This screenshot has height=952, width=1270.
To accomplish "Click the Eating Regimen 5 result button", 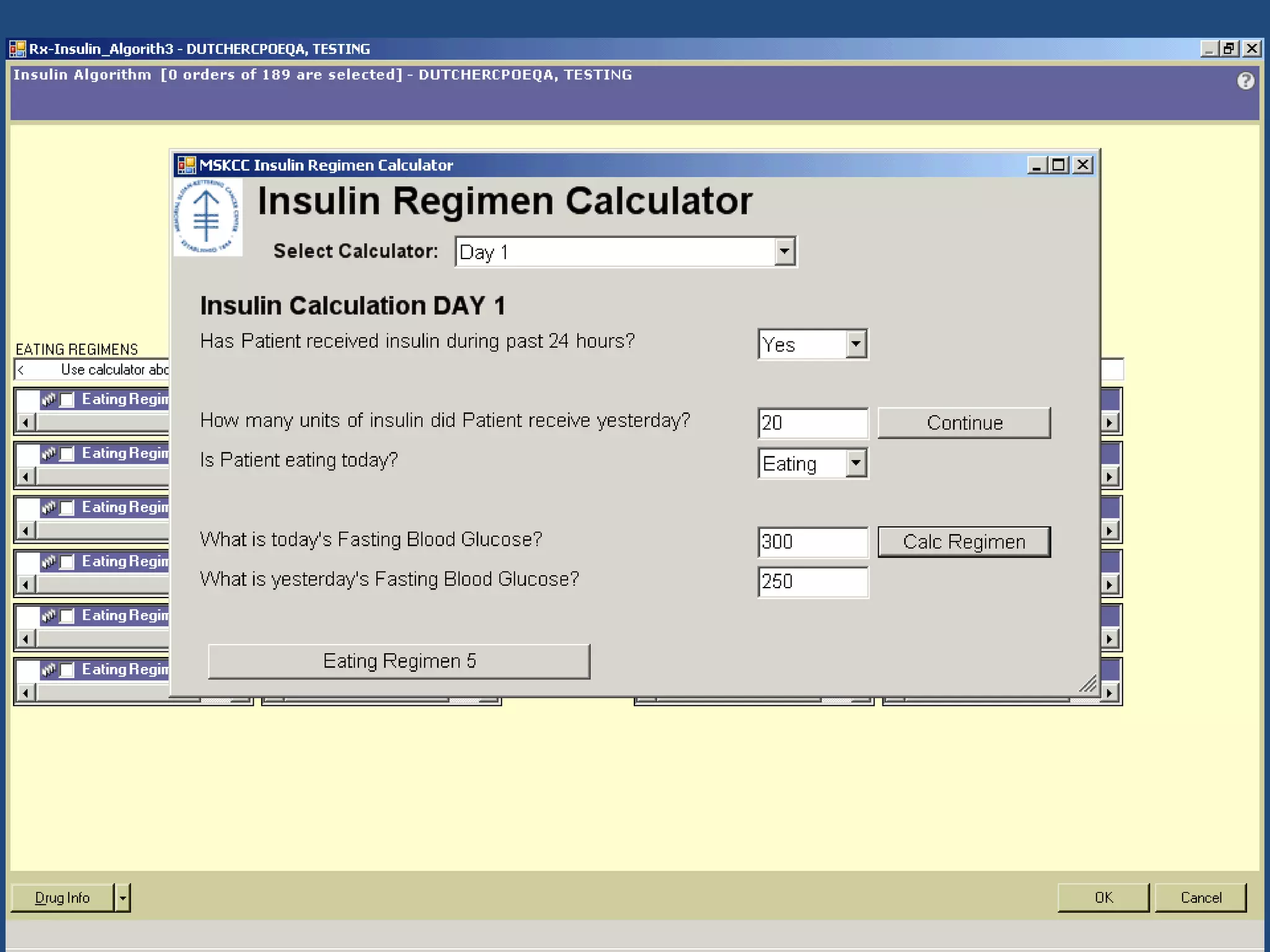I will click(399, 661).
